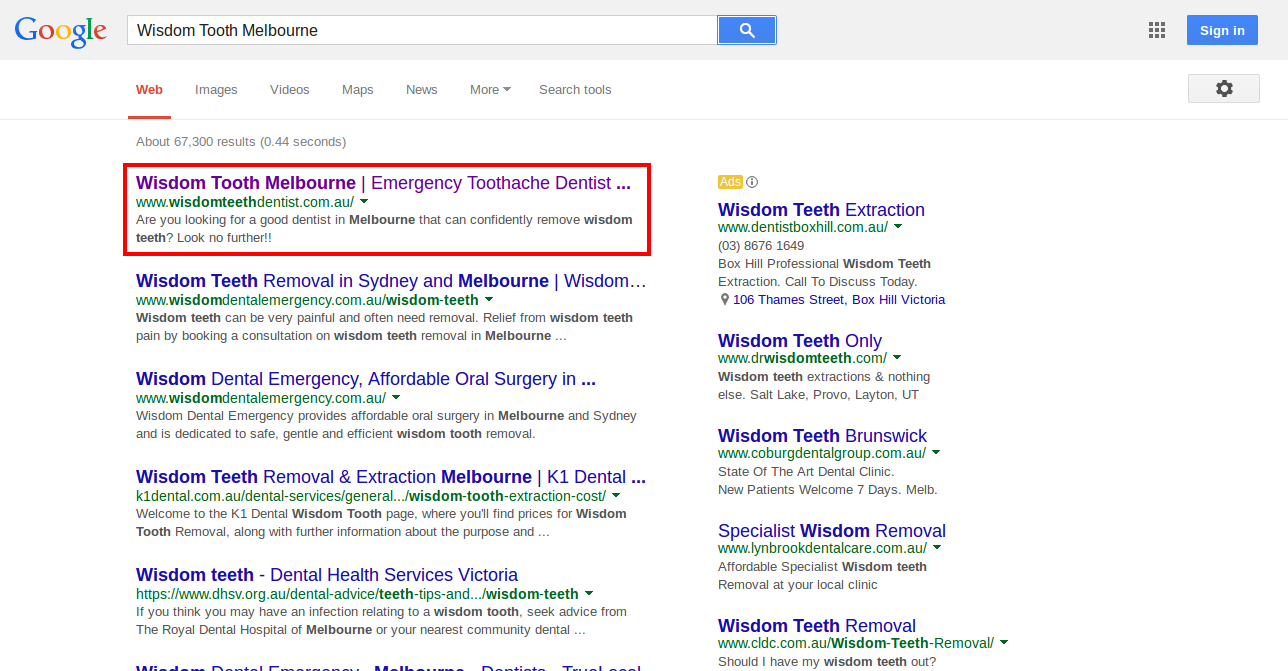Click snippet 'Are you looking for a good dentist'
This screenshot has width=1288, height=671.
pyautogui.click(x=384, y=229)
